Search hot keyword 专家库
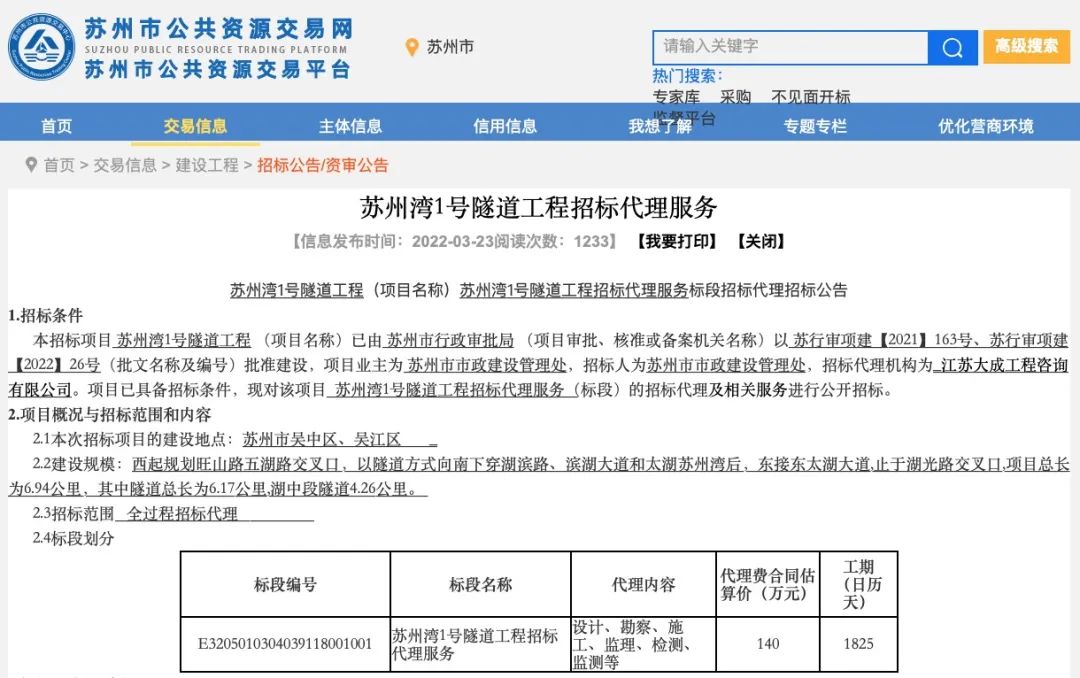This screenshot has height=678, width=1080. pos(676,97)
